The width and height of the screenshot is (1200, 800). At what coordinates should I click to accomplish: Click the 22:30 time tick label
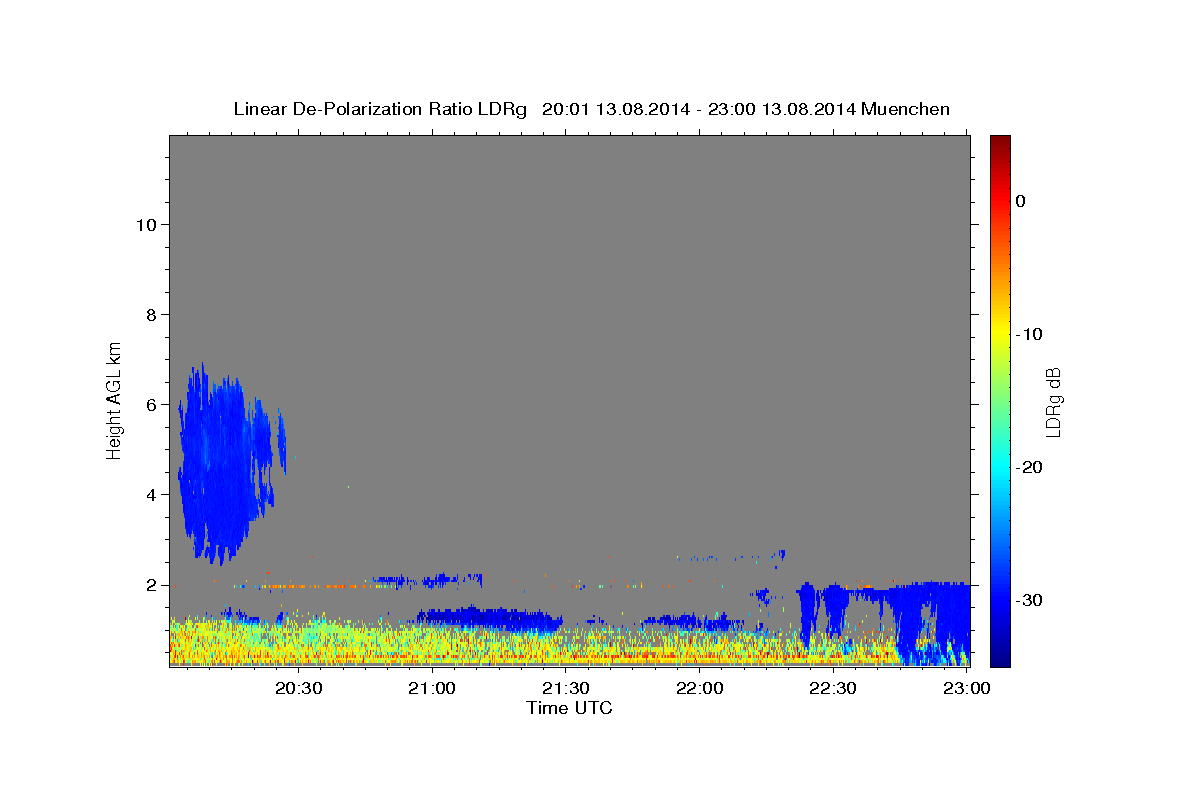(x=833, y=689)
